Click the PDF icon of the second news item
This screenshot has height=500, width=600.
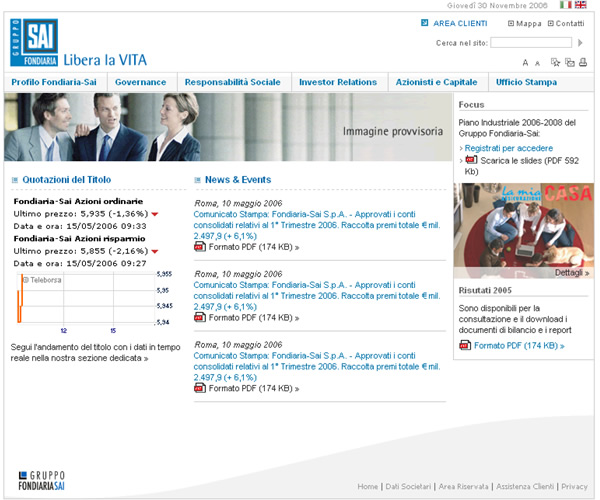200,317
